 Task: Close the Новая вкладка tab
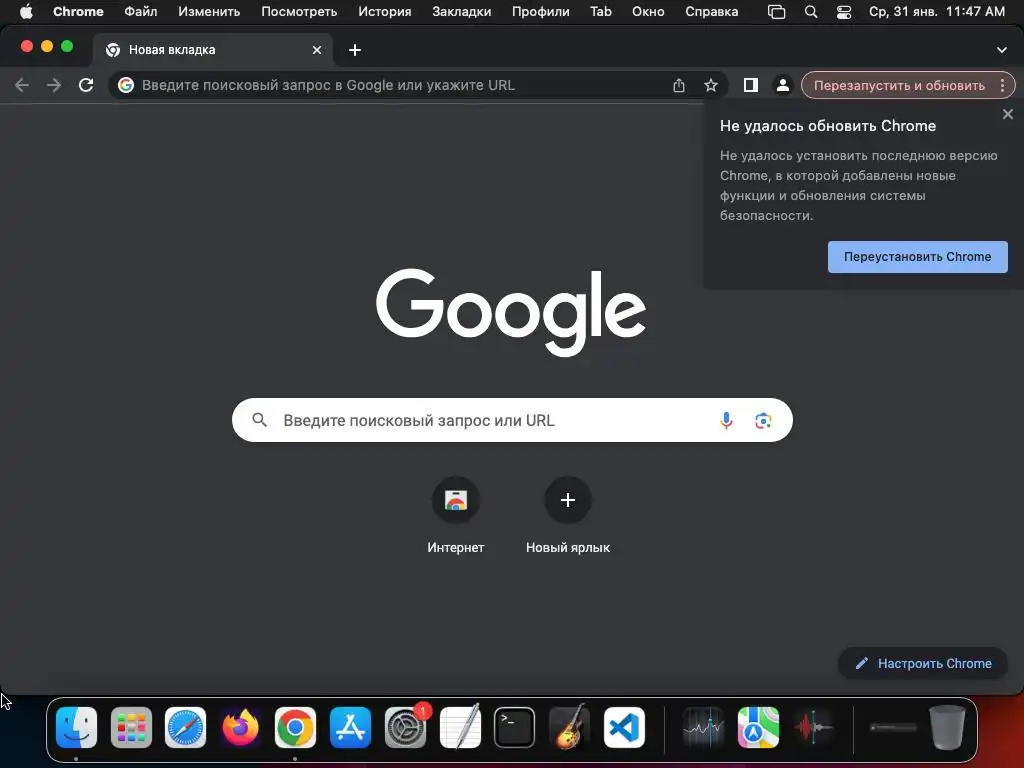click(317, 50)
